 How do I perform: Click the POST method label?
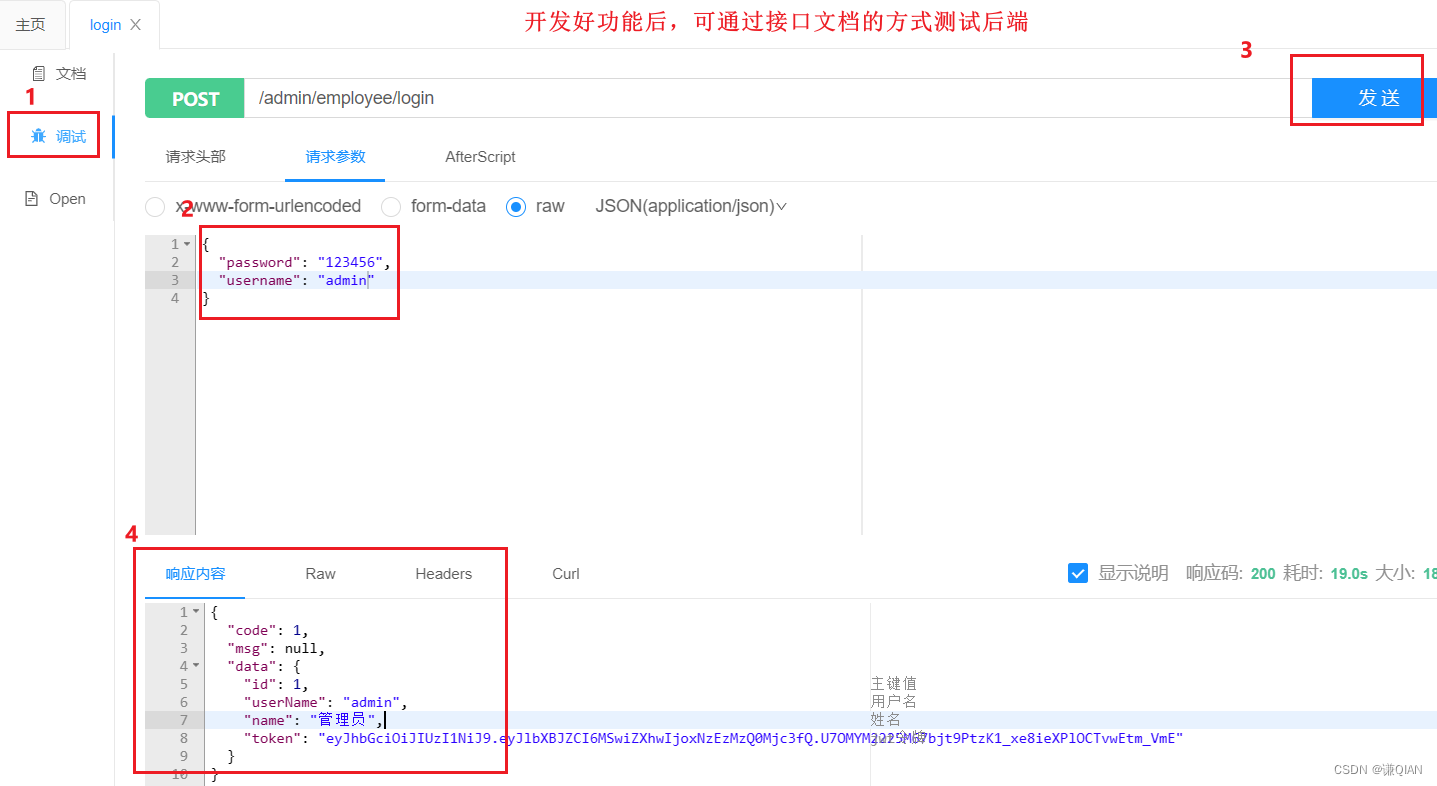pyautogui.click(x=195, y=98)
